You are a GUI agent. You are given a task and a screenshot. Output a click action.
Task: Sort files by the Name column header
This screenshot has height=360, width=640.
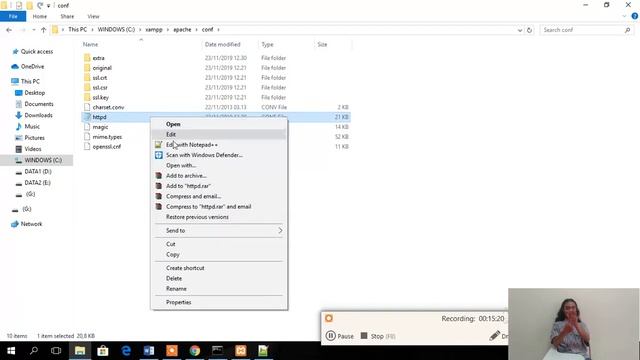[x=90, y=44]
